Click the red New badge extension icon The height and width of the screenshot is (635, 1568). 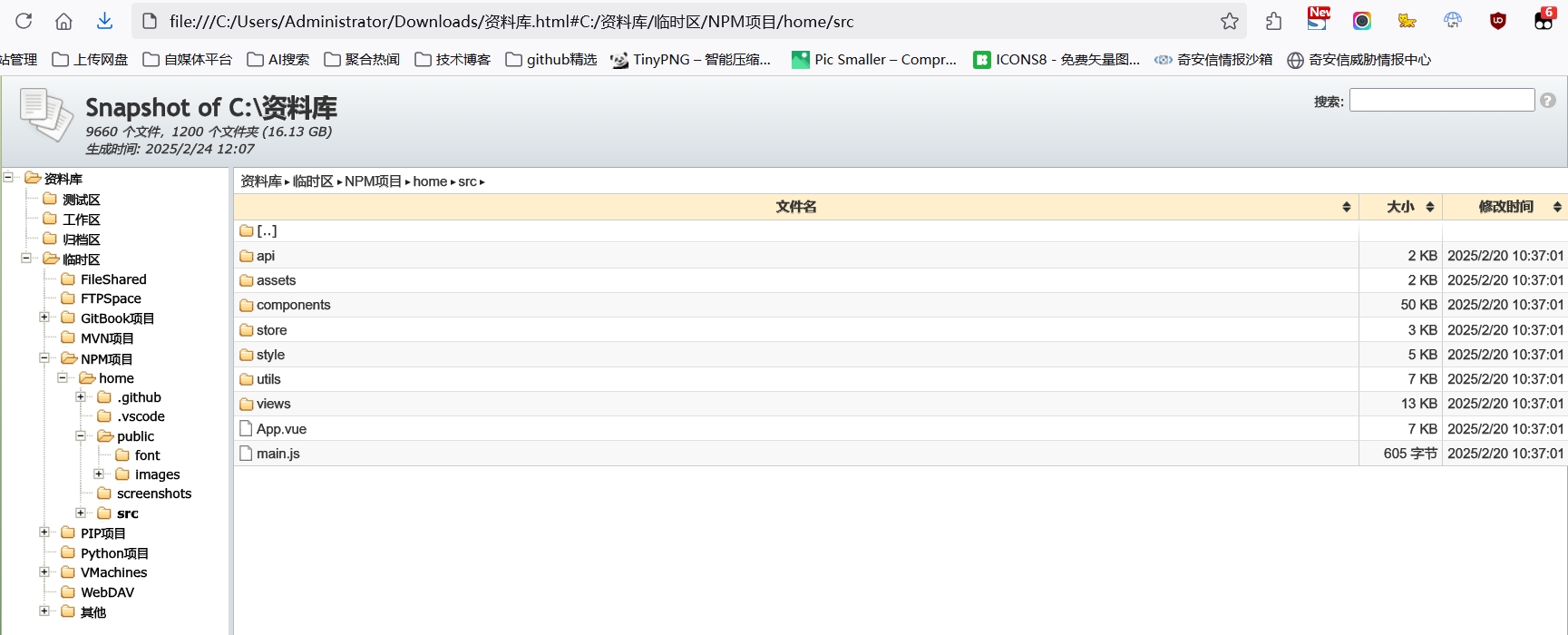point(1319,18)
